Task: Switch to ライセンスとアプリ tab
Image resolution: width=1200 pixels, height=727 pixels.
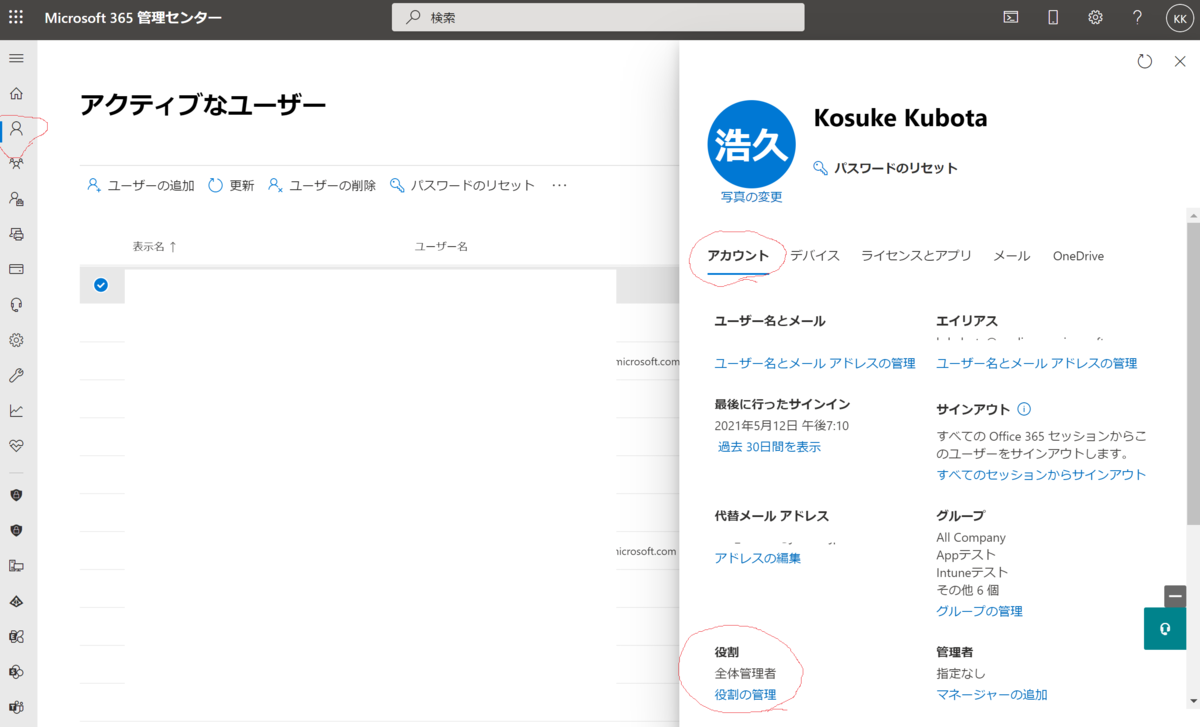Action: (916, 256)
